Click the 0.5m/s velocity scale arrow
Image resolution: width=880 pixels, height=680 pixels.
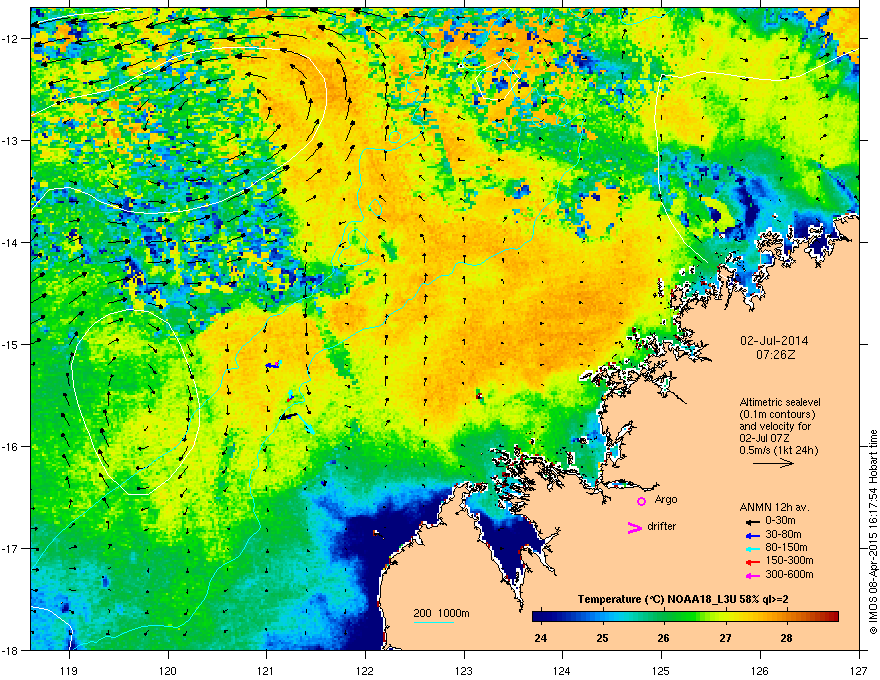(773, 463)
